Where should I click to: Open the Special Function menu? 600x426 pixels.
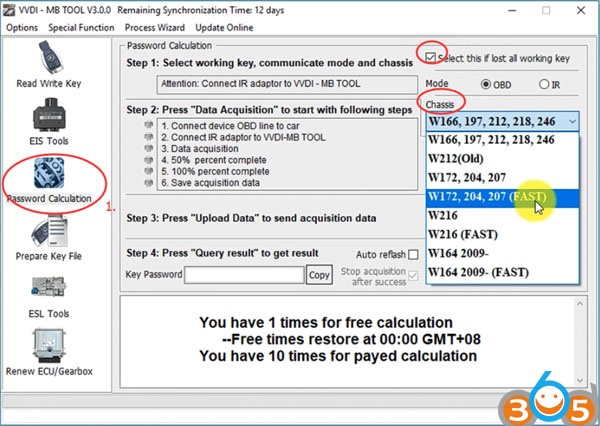pos(81,28)
